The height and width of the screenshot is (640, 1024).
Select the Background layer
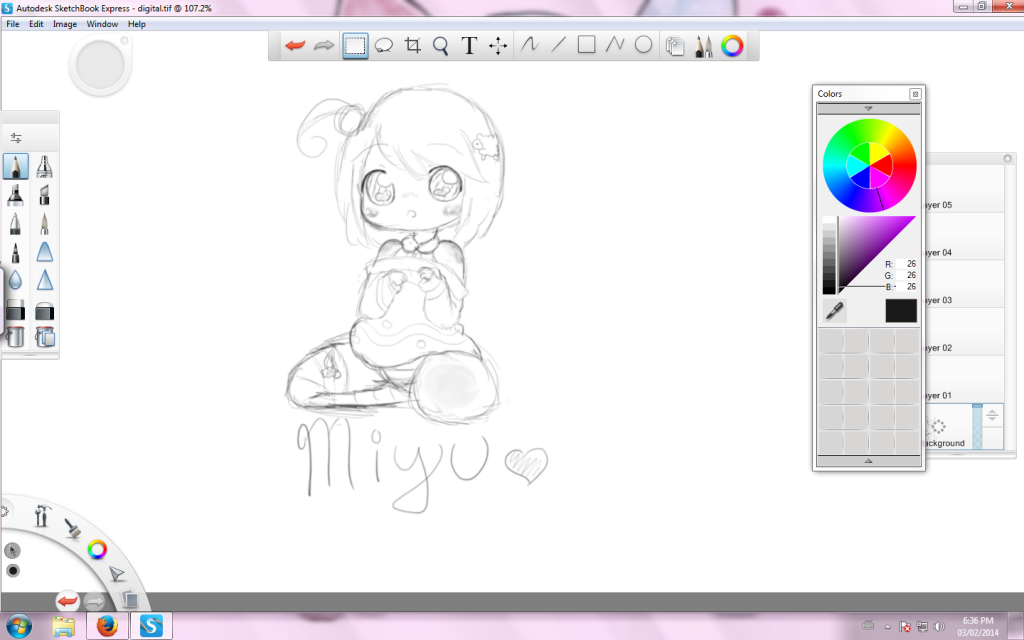tap(965, 427)
